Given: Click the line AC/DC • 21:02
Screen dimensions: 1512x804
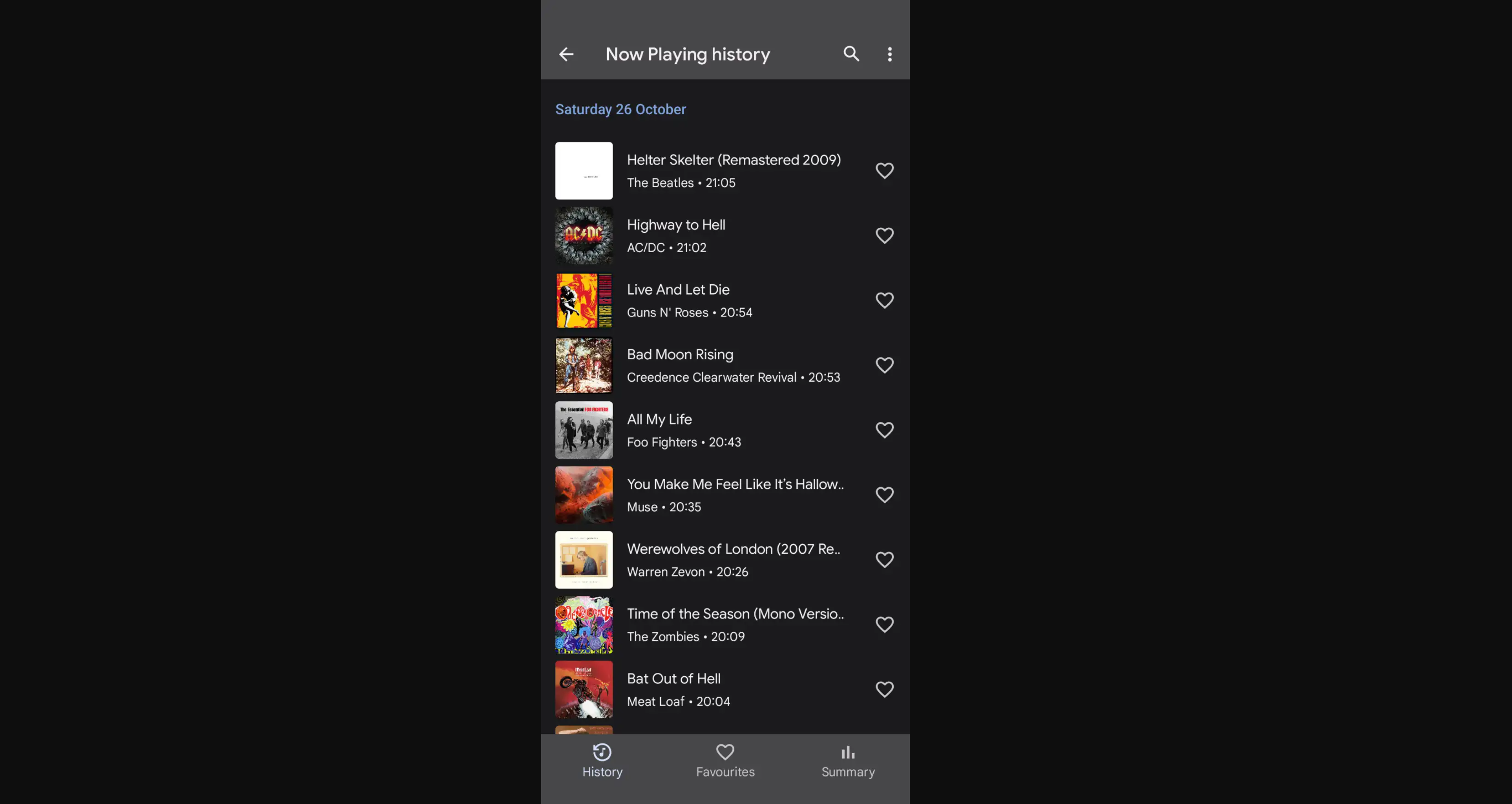Looking at the screenshot, I should [666, 248].
